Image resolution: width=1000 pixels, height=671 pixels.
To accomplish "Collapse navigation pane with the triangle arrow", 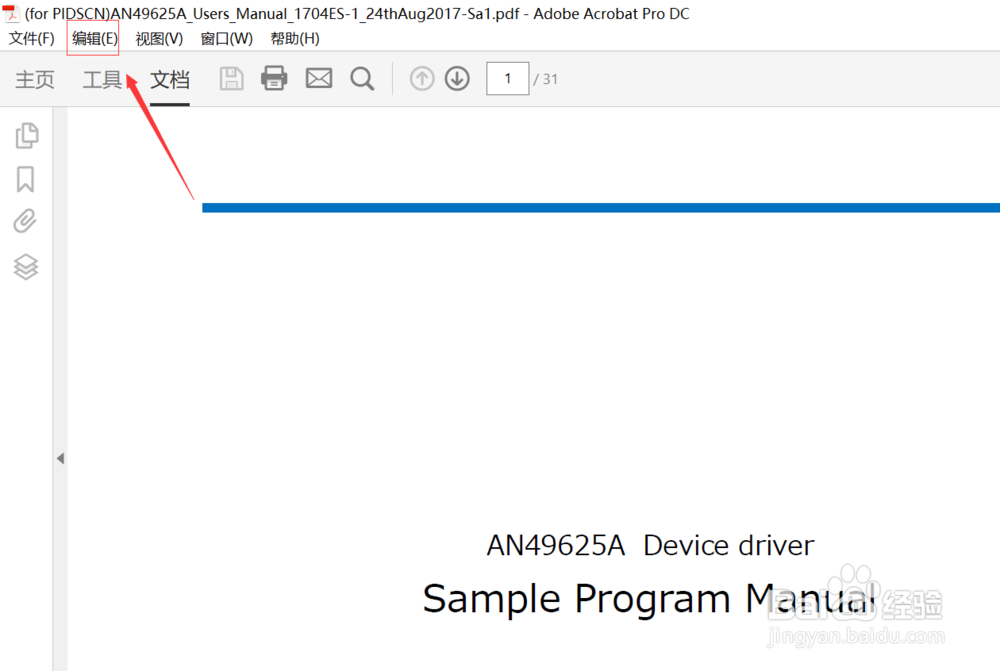I will tap(61, 458).
